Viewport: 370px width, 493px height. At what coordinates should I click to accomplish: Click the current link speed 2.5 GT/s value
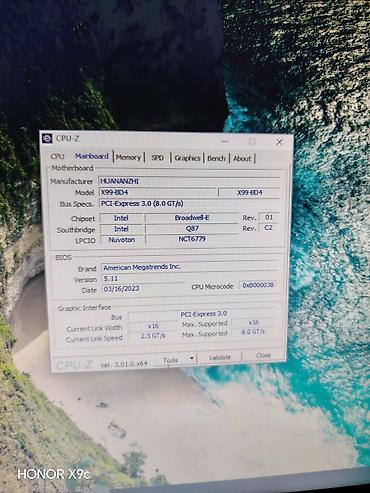coord(153,336)
